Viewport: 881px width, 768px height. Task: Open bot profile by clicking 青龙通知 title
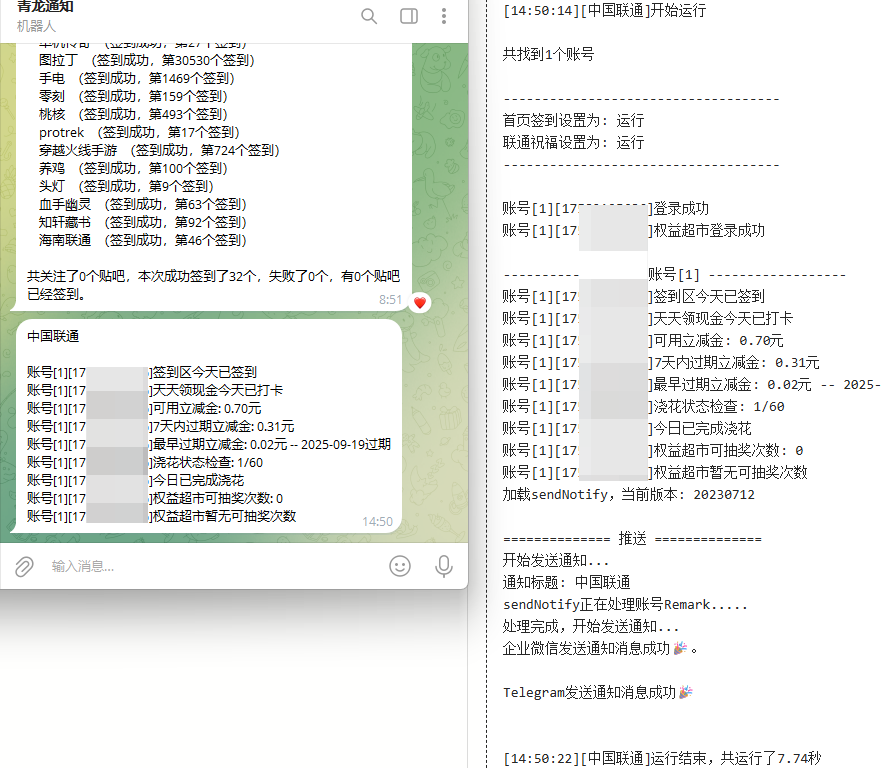click(x=44, y=6)
